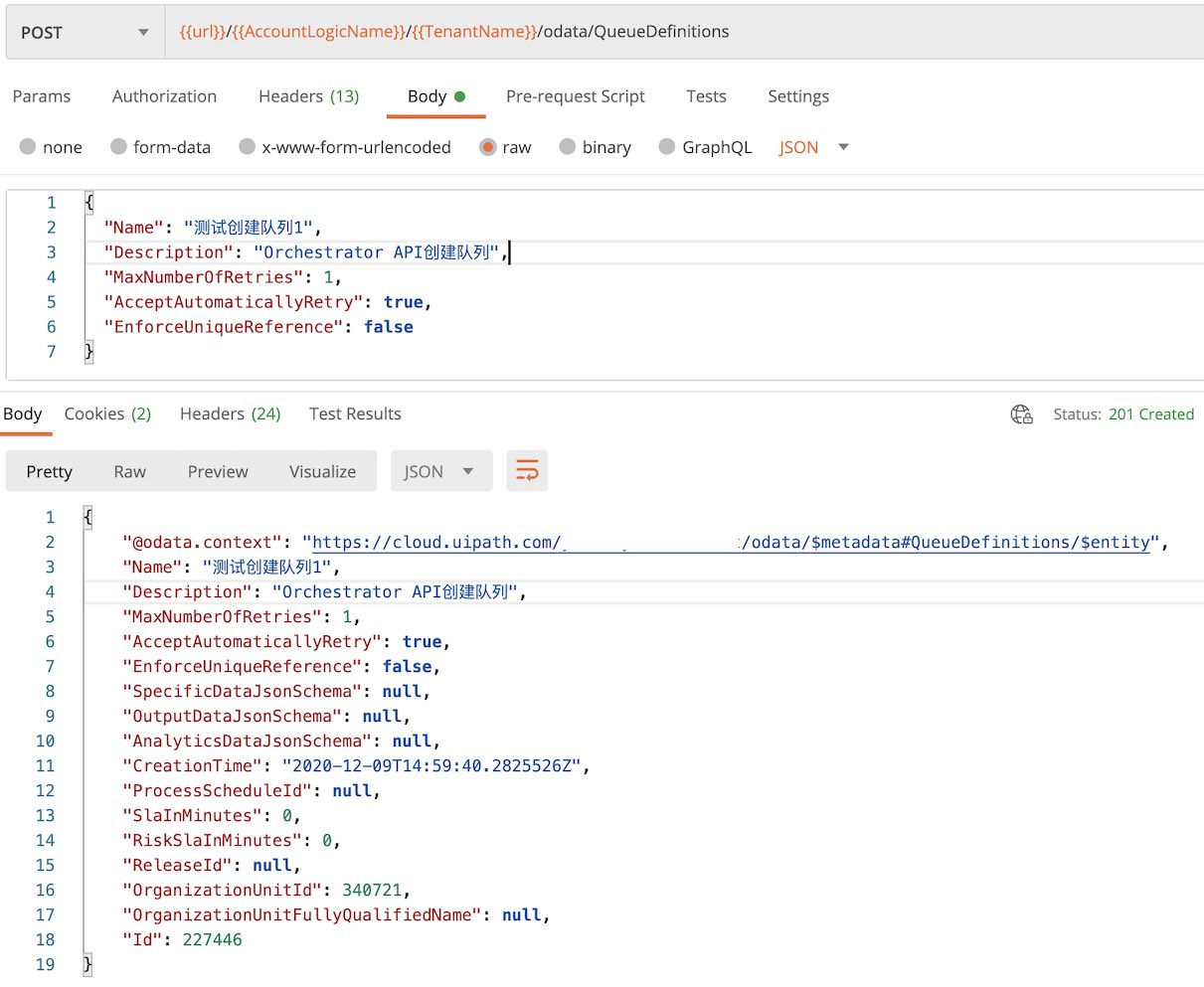Switch to the Tests tab
The height and width of the screenshot is (987, 1204).
click(x=706, y=96)
